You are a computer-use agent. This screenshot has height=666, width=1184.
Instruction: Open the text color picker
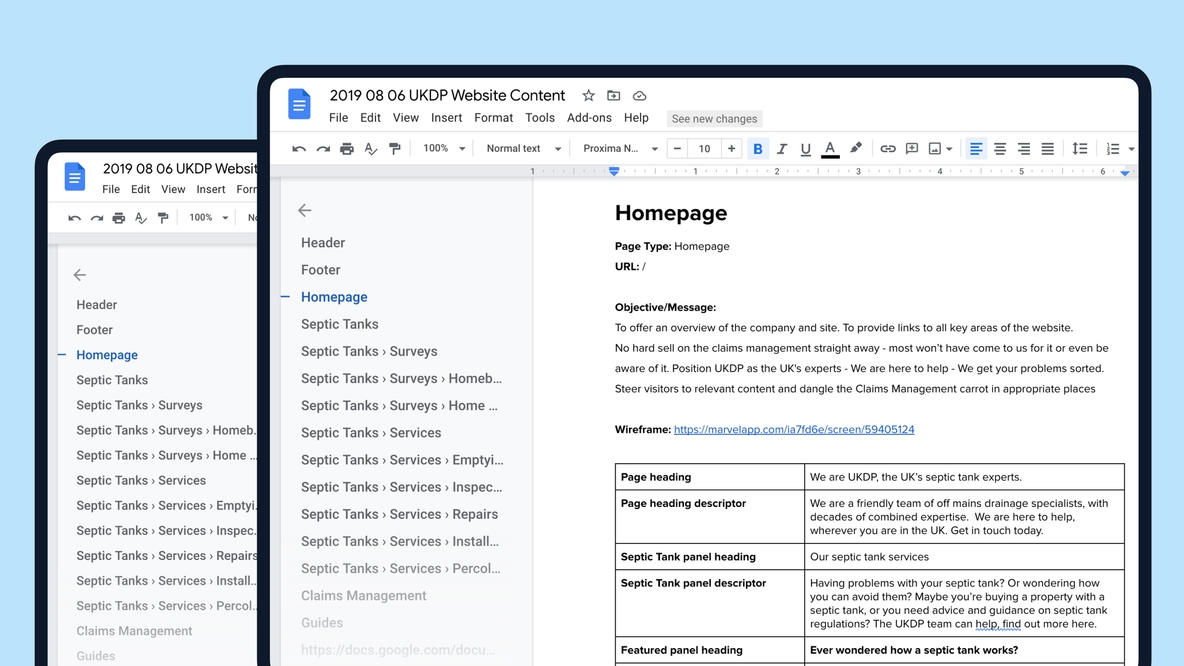tap(830, 148)
